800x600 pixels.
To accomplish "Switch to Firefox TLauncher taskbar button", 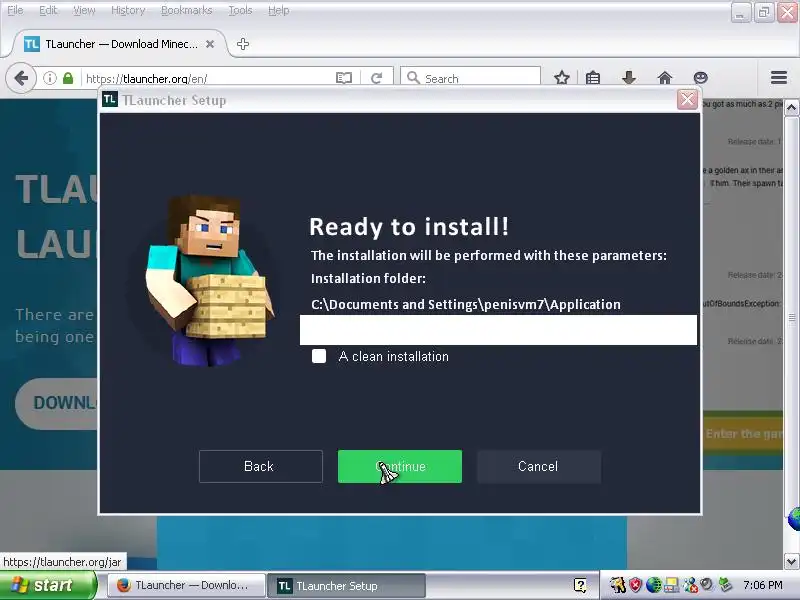I will (x=186, y=585).
